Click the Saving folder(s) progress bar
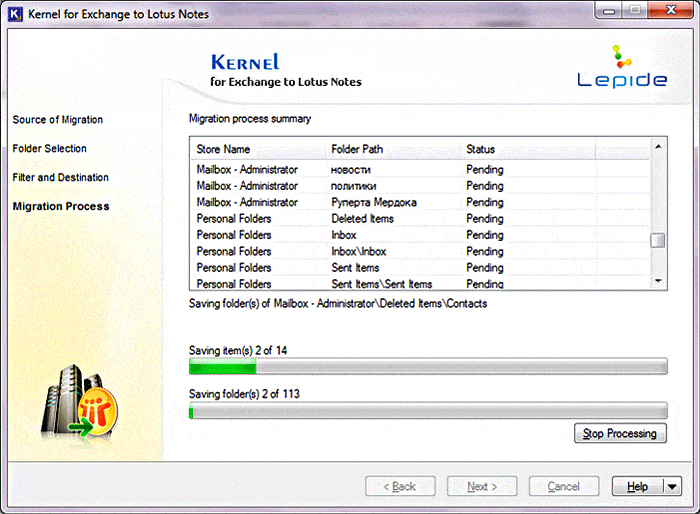Screen dimensions: 700x514 click(428, 410)
